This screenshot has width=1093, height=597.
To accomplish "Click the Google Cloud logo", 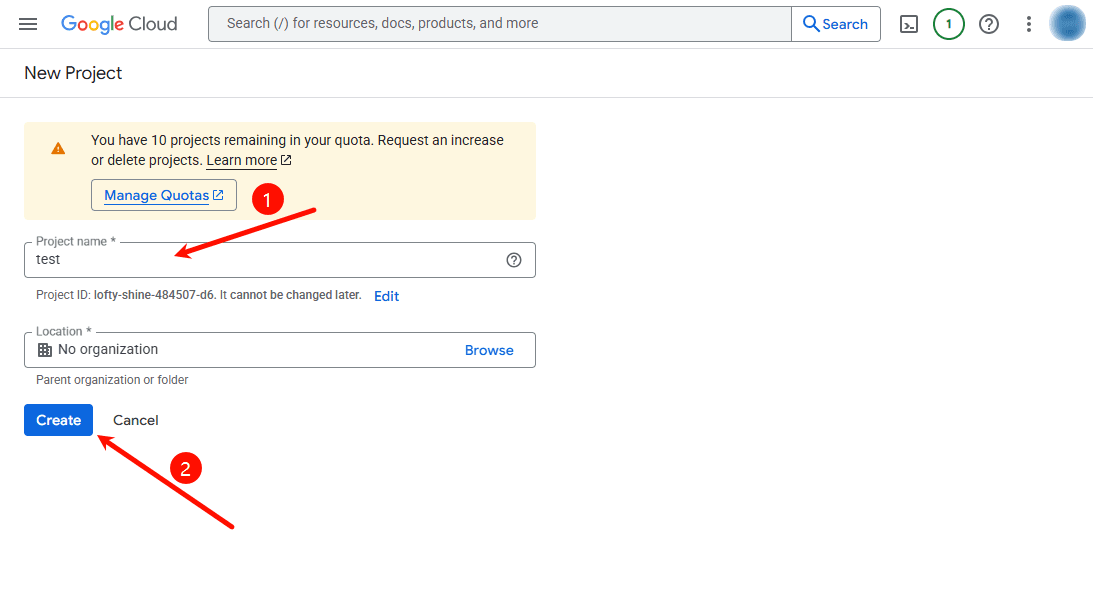I will coord(119,23).
